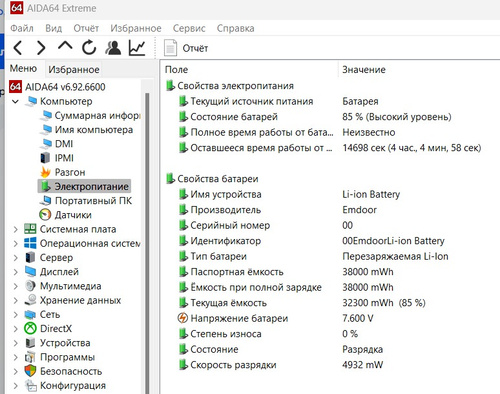Open the Избранное menu in the menu bar
This screenshot has height=394, width=500.
[x=136, y=28]
